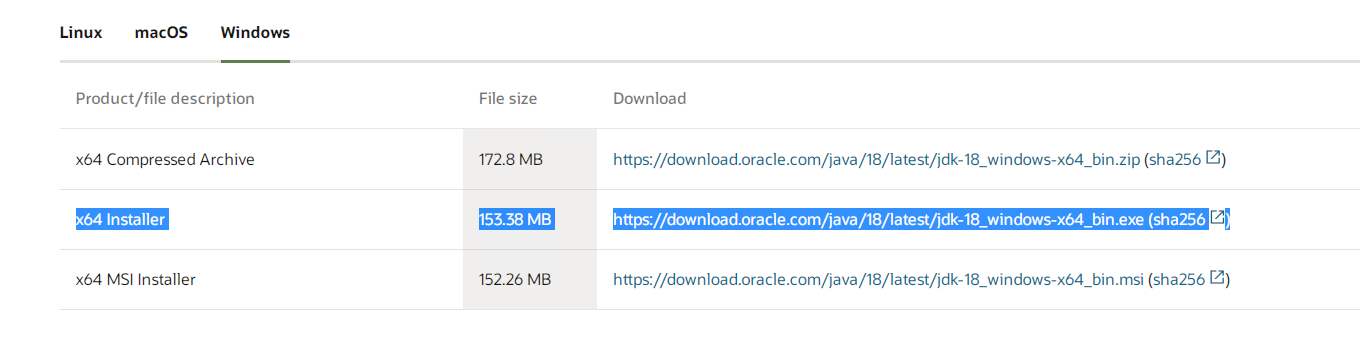Screen dimensions: 1360x362
Task: Click the Product/file description column header
Action: (165, 98)
